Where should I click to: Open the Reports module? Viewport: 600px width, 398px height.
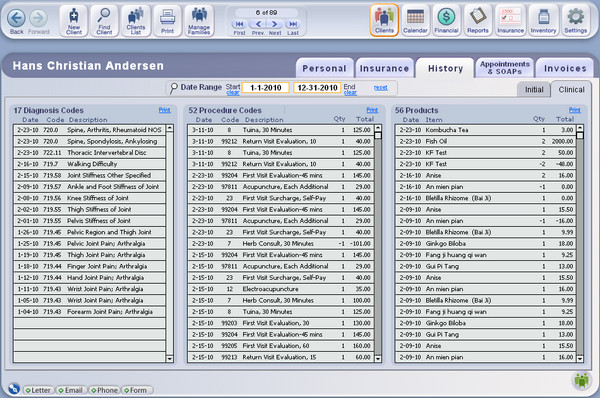[478, 20]
